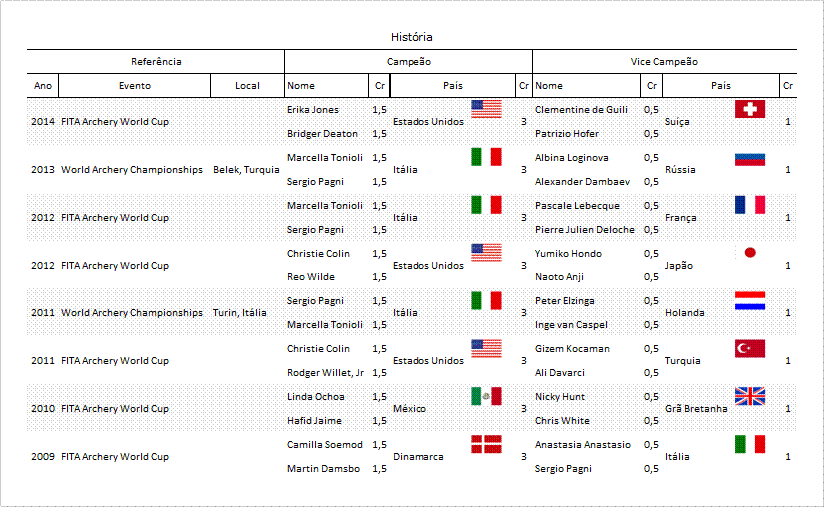825x507 pixels.
Task: Select the Belek, Turquia location cell
Action: tap(246, 170)
